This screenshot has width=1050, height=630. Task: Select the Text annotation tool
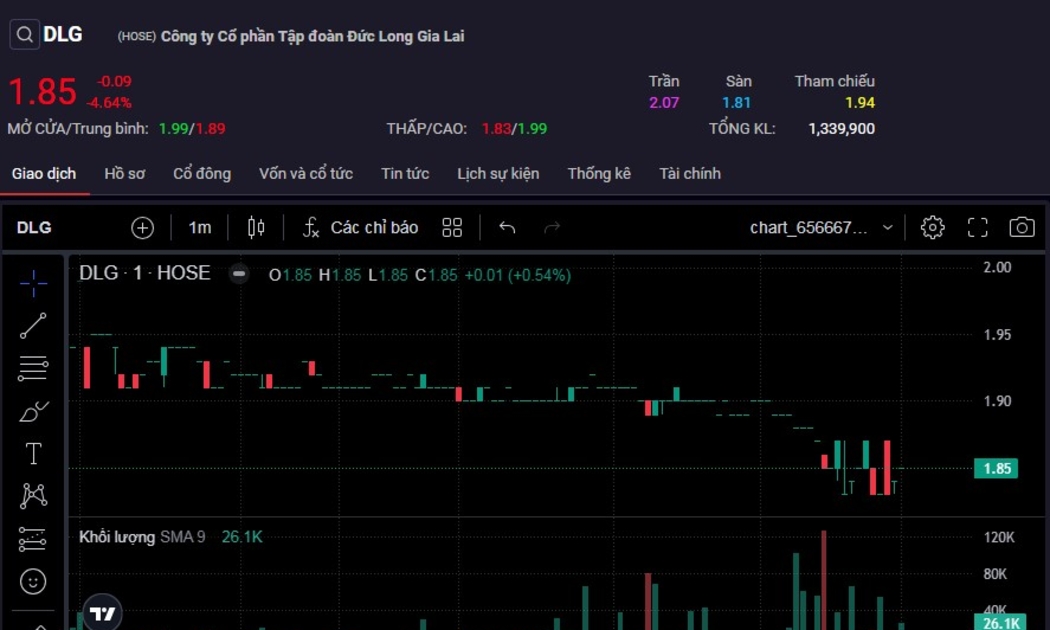click(x=33, y=454)
